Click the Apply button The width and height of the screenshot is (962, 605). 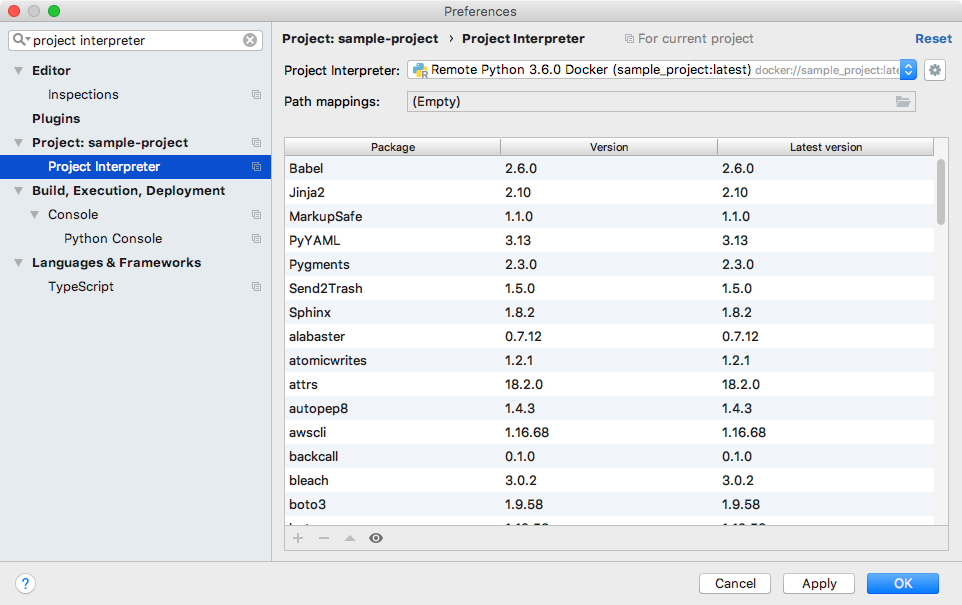[819, 584]
